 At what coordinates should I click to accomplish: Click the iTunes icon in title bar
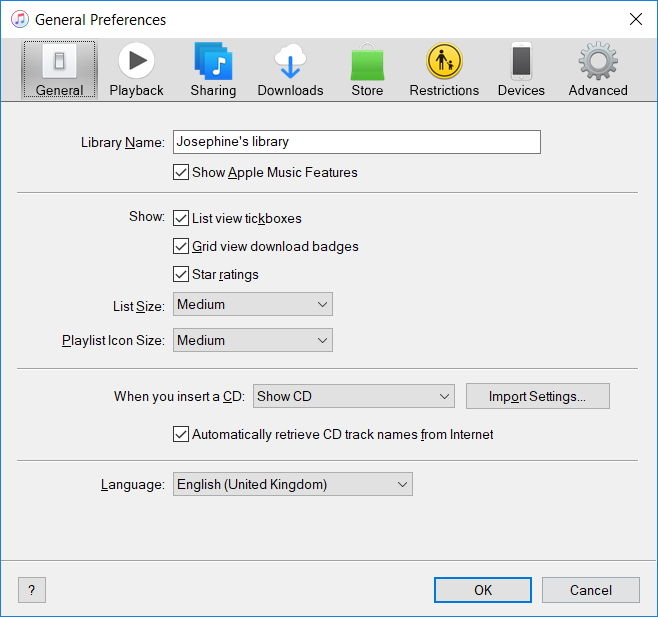tap(20, 19)
